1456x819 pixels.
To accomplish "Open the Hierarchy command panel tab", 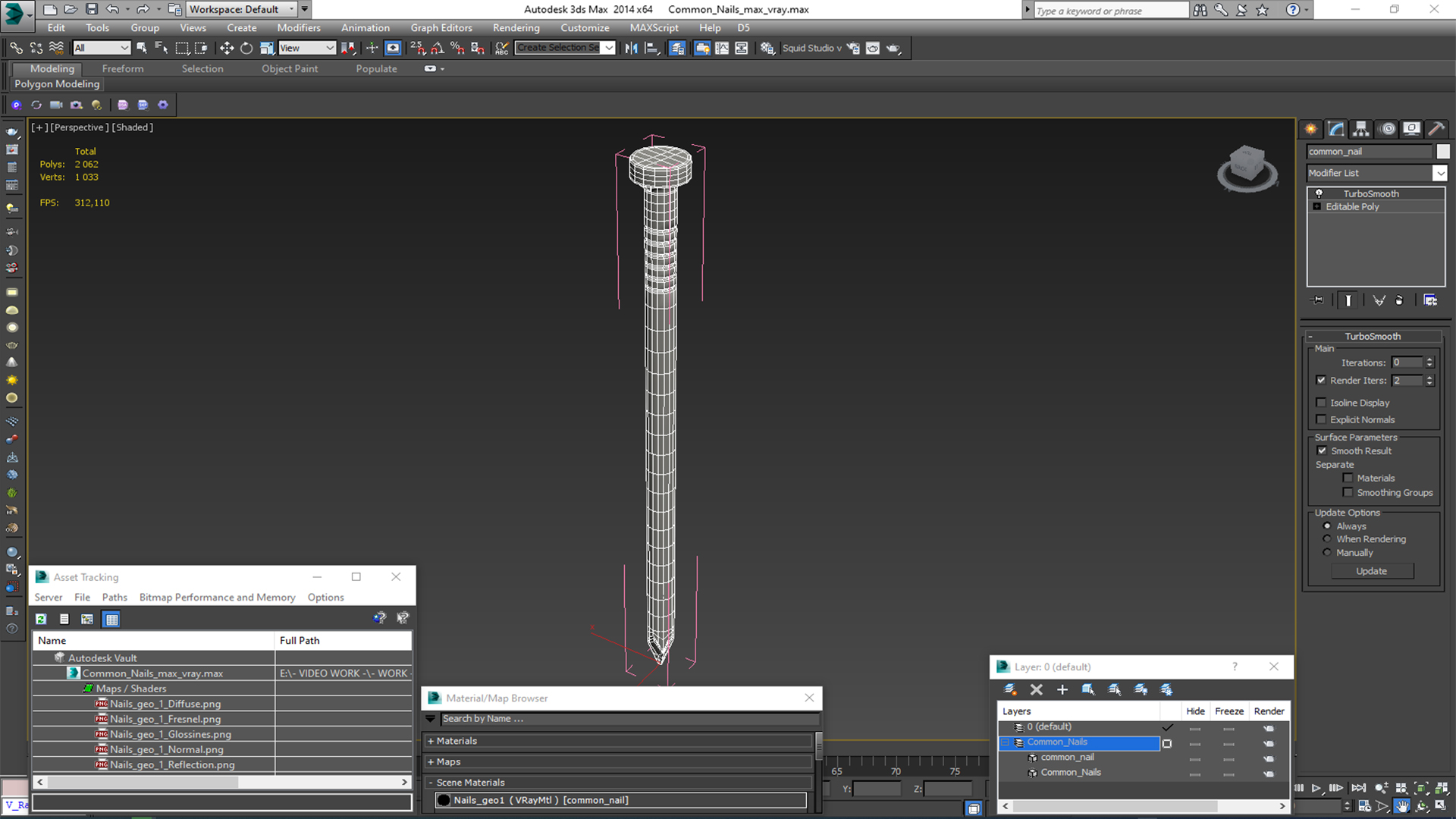I will (x=1361, y=129).
